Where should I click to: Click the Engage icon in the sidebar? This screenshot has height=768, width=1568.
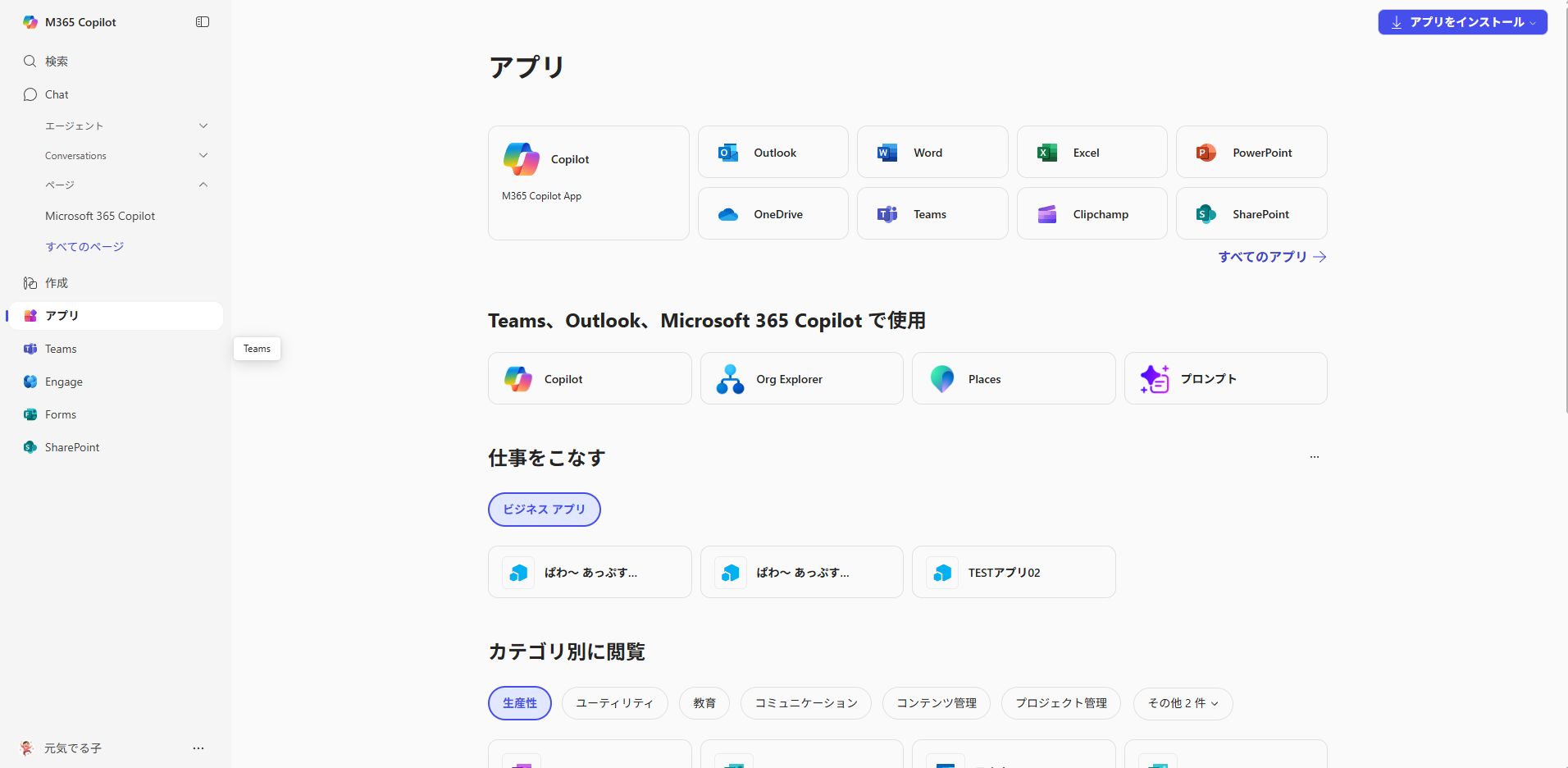[x=30, y=382]
